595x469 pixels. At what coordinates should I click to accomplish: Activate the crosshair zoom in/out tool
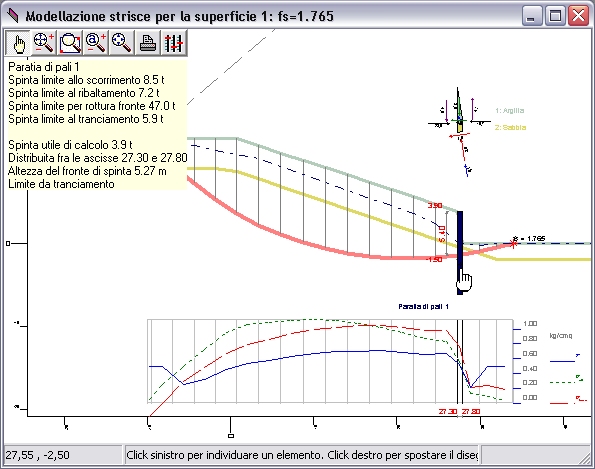[44, 42]
